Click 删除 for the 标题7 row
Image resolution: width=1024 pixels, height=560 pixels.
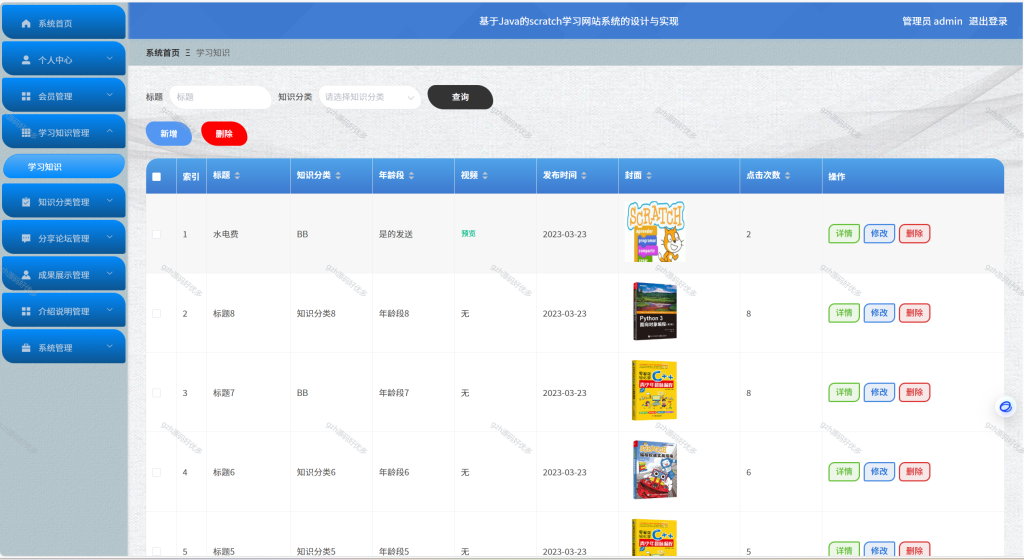click(x=914, y=392)
